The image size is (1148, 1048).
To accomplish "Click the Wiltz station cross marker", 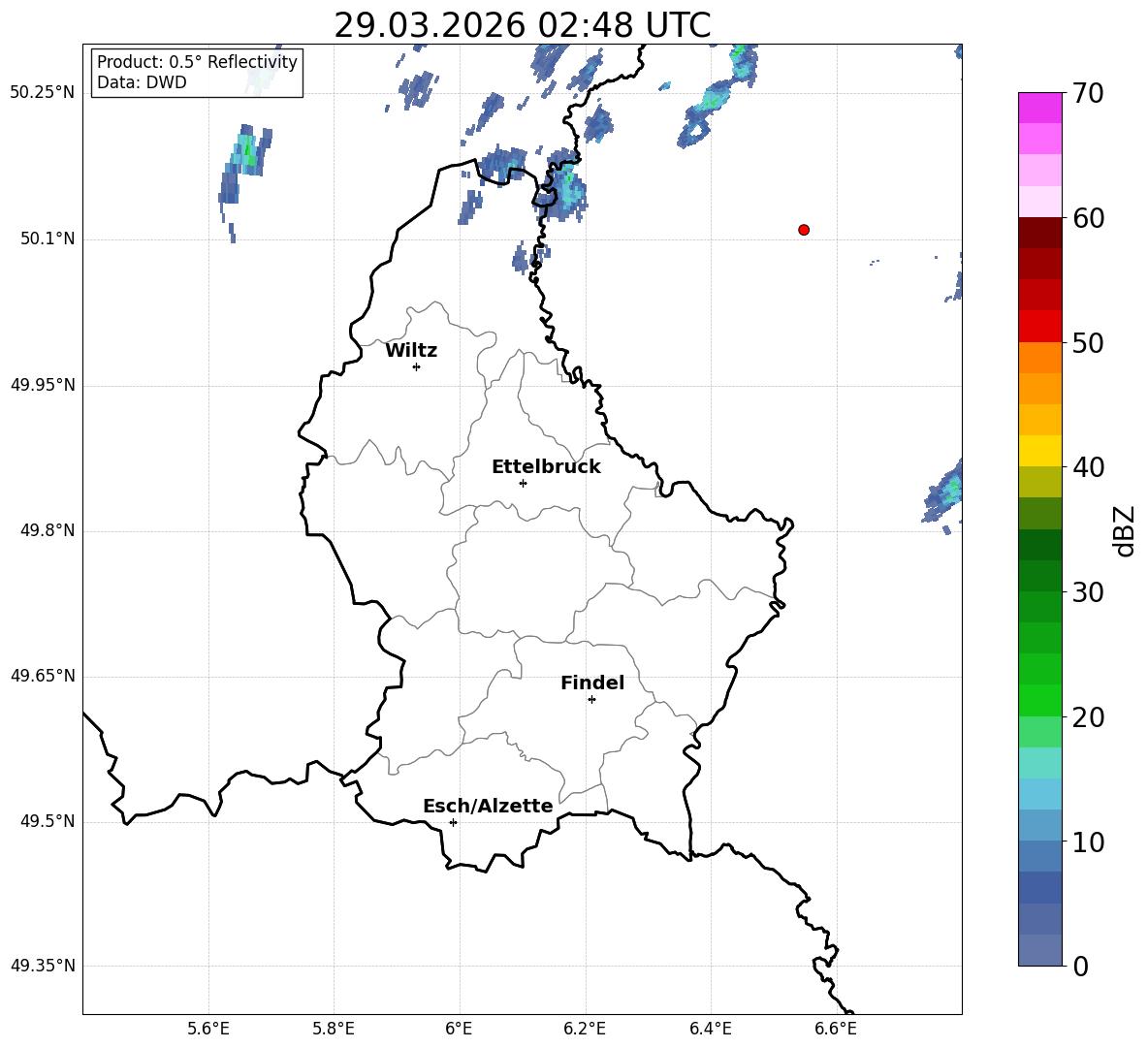I will tap(417, 366).
